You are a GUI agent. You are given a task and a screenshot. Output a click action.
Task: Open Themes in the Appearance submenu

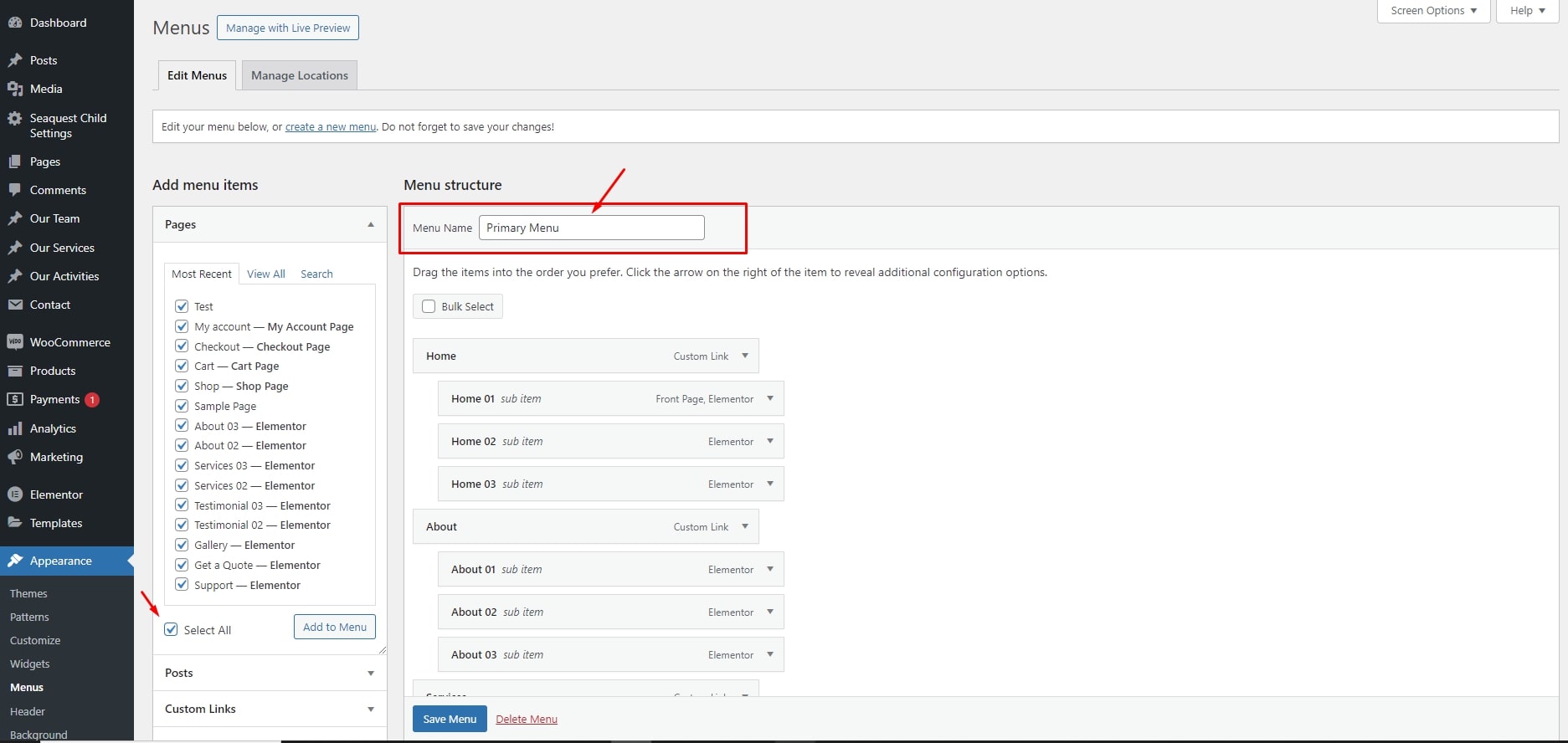pyautogui.click(x=28, y=593)
